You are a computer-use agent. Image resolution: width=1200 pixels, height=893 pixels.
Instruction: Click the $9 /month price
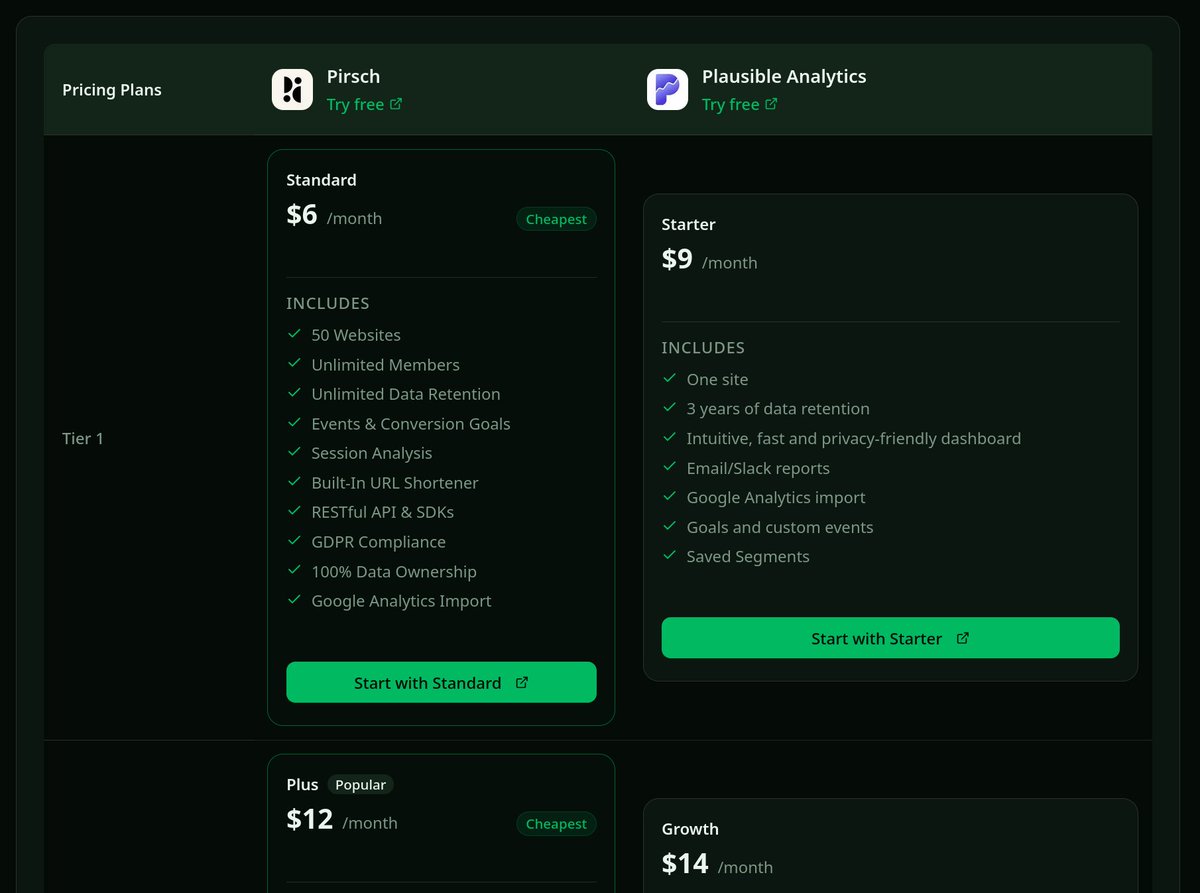pos(709,259)
